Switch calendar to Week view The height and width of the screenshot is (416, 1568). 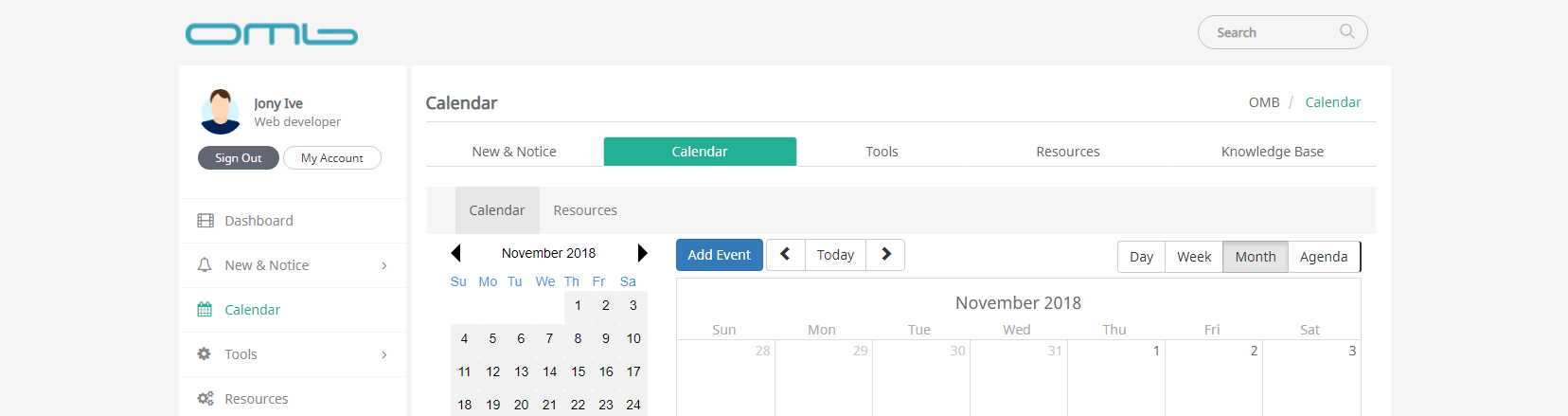pos(1194,257)
